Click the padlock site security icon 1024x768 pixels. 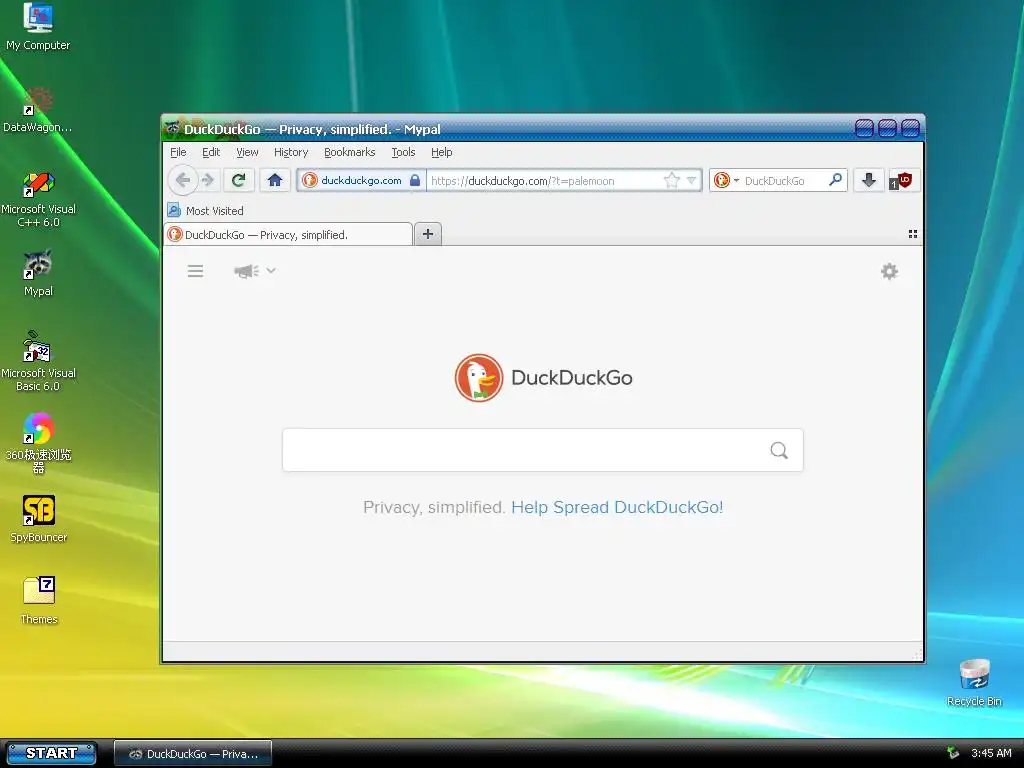click(x=415, y=180)
